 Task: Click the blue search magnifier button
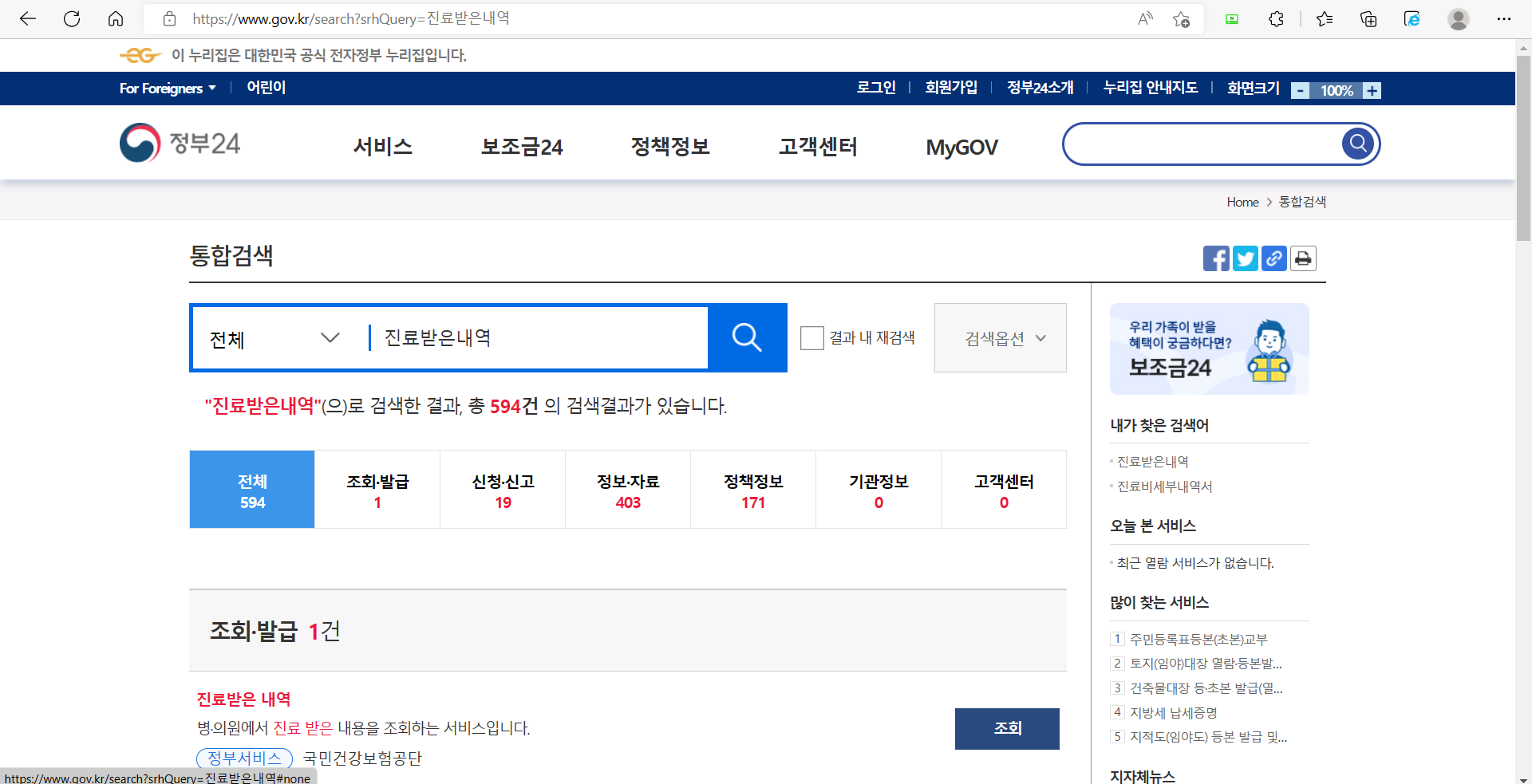pos(747,337)
